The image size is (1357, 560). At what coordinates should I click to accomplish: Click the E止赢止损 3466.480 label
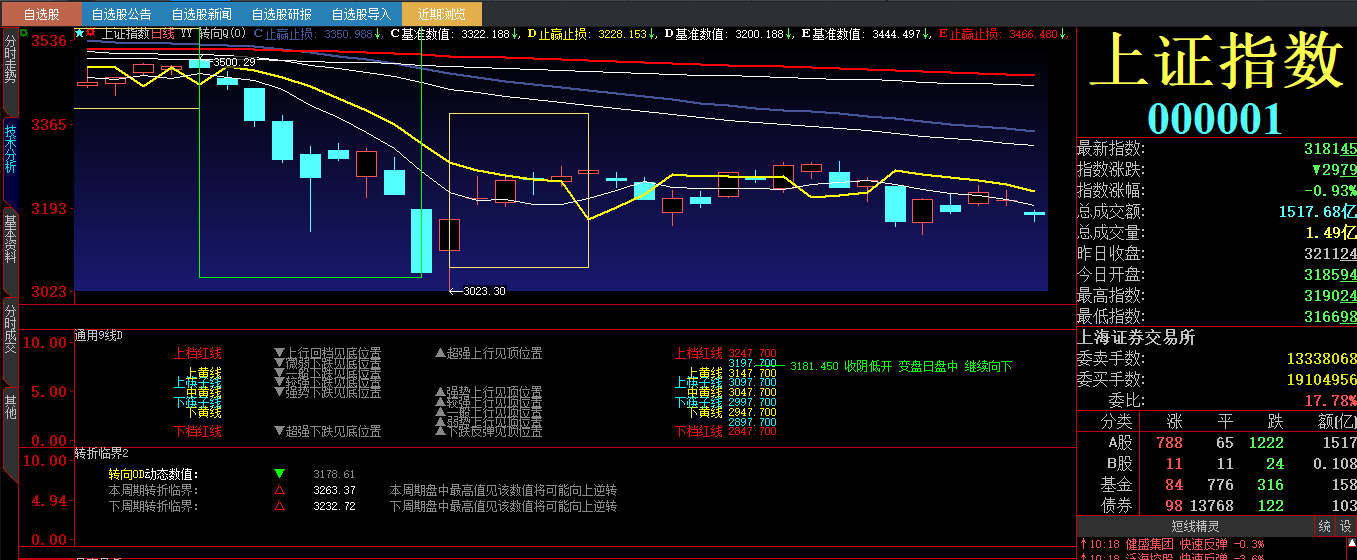click(x=1002, y=34)
